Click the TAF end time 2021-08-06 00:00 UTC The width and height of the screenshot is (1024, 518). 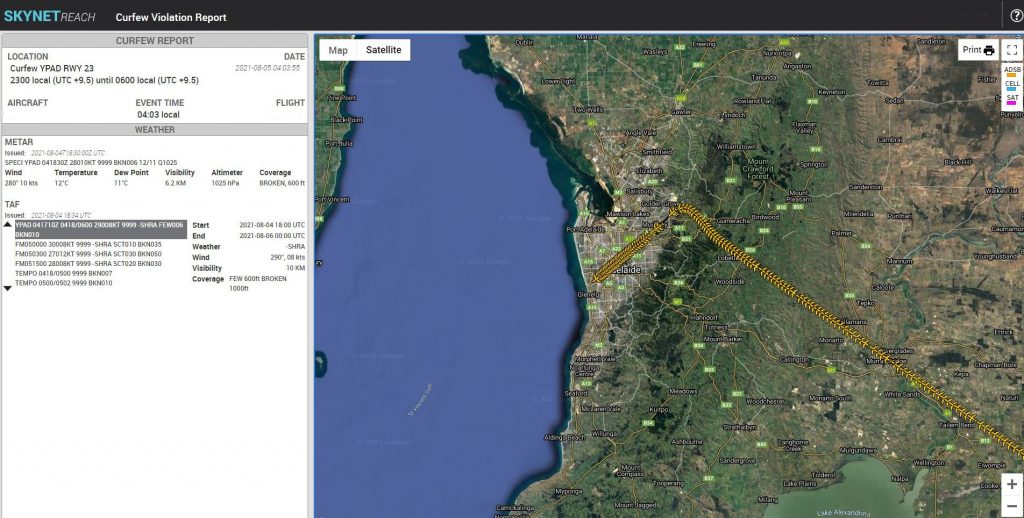(x=272, y=236)
